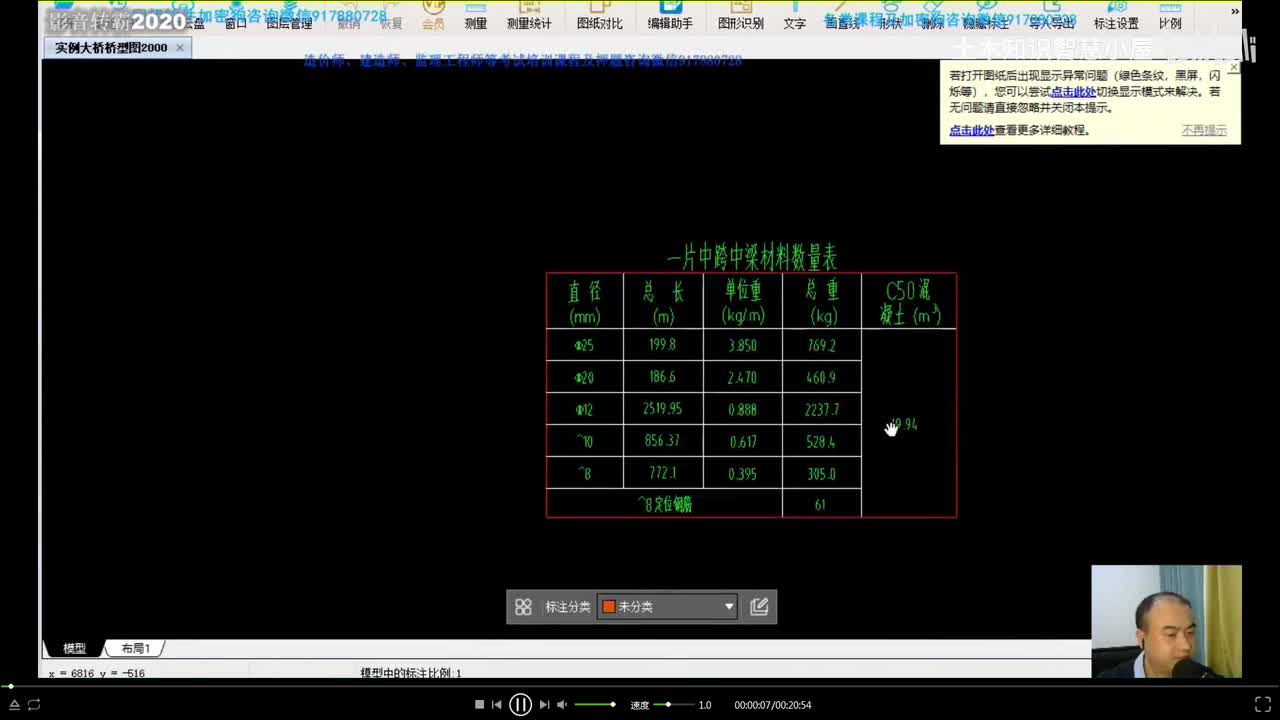Viewport: 1280px width, 720px height.
Task: Click table cell 460.9
Action: click(821, 377)
